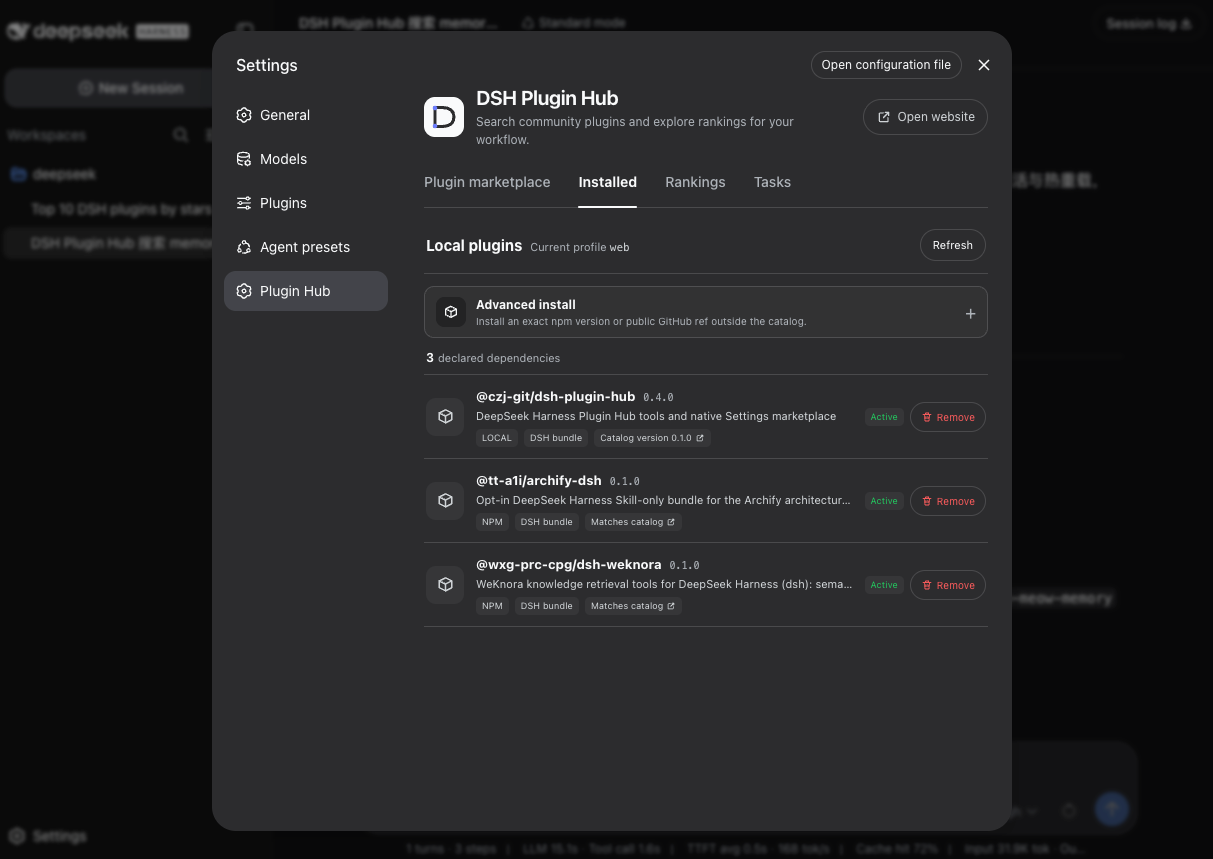Screen dimensions: 1213x859
Task: Remove the archify-dsh plugin
Action: point(948,501)
